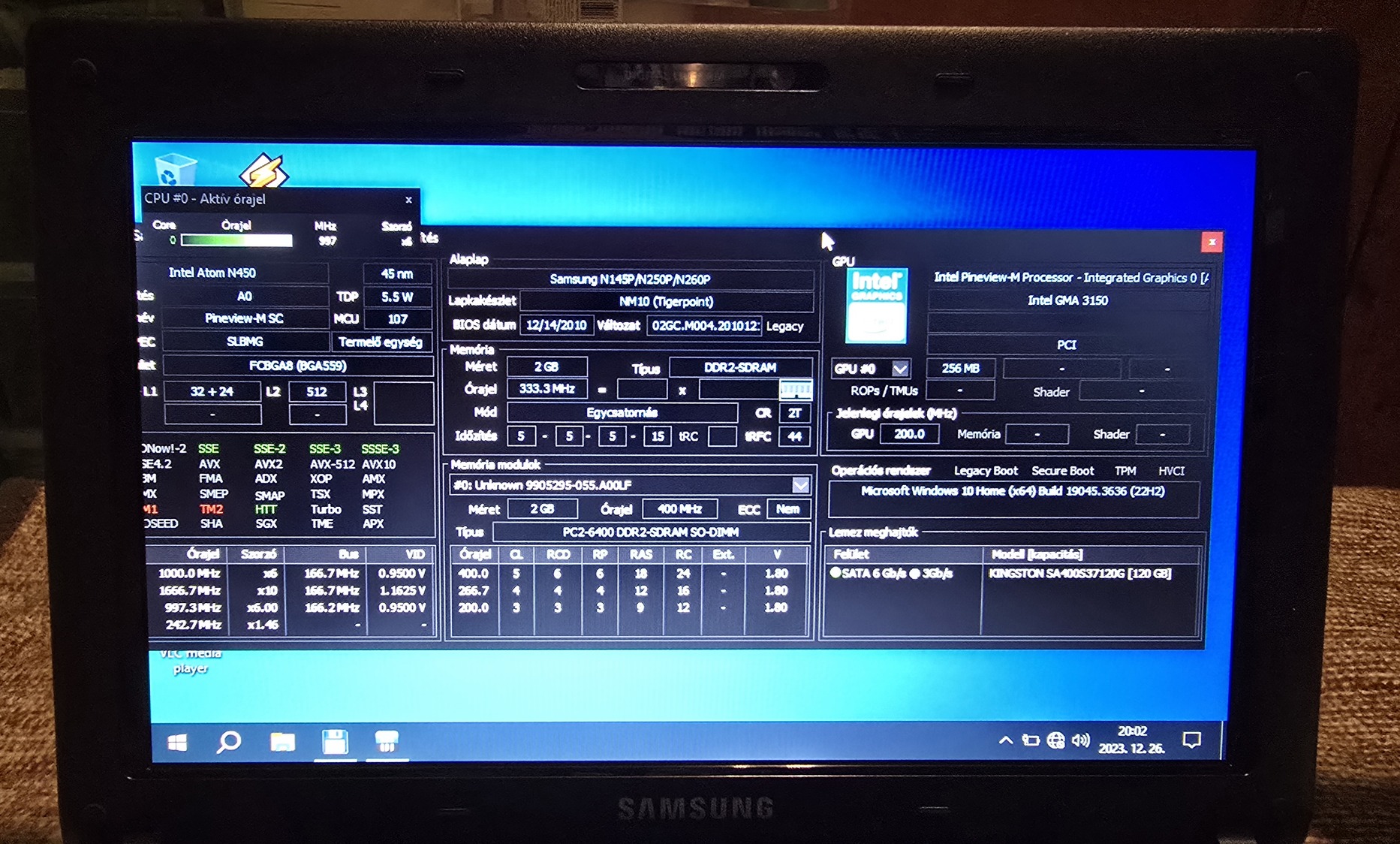Click the NM10 (Tigerpoint) chipset field
The height and width of the screenshot is (844, 1400).
[x=667, y=302]
